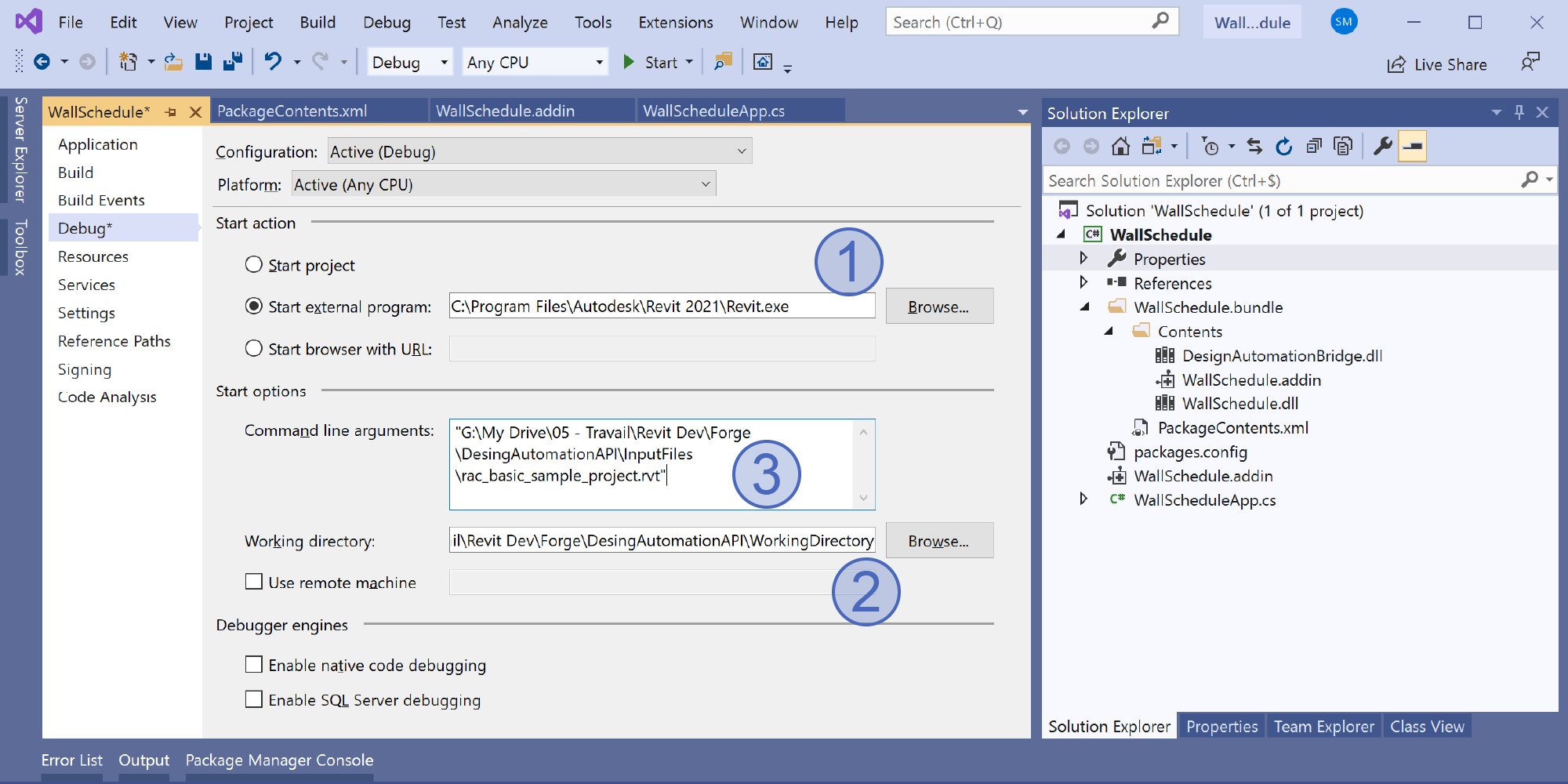Select packages.config in Solution Explorer

(x=1190, y=452)
